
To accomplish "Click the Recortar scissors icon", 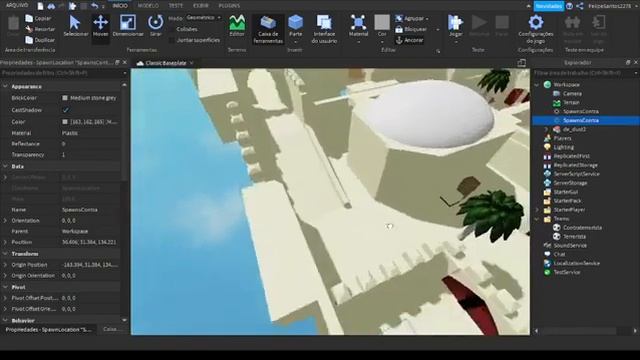I will click(x=29, y=29).
